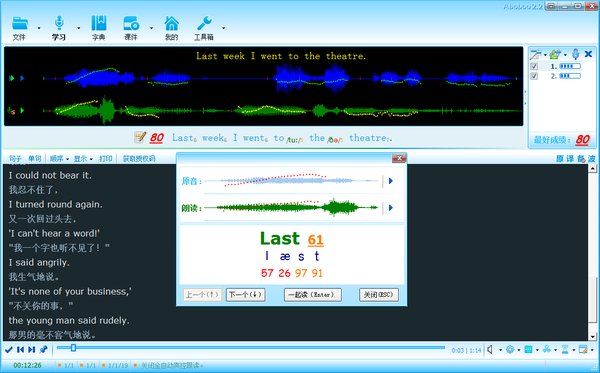
Task: Open the 工具箱 (Toolbox) wrench icon
Action: coord(204,23)
